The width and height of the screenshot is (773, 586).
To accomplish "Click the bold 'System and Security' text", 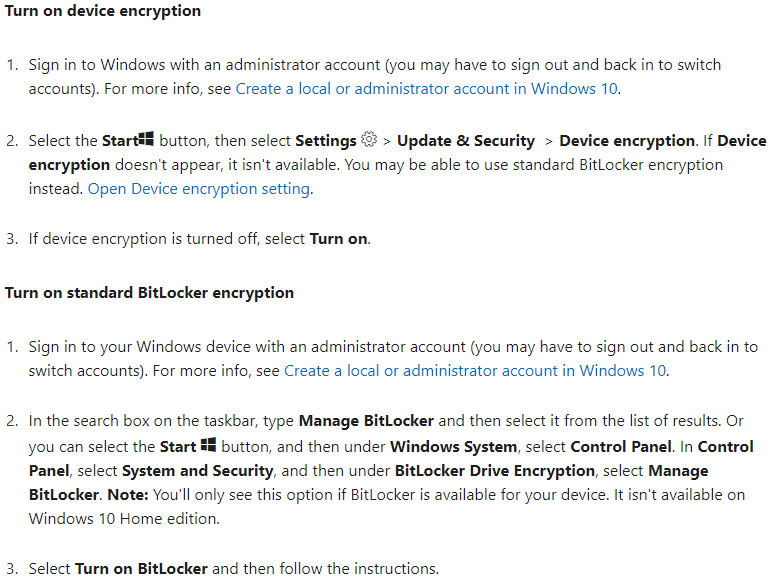I will coord(198,471).
